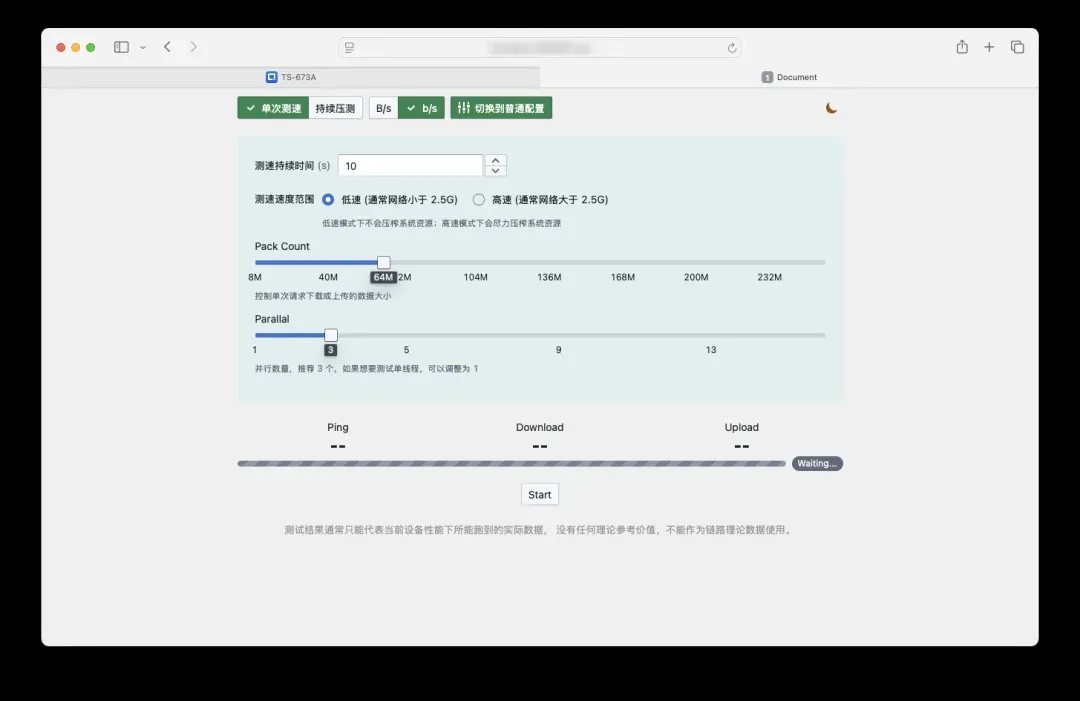Enable 持续压测 continuous stress test mode
The image size is (1080, 701).
pyautogui.click(x=335, y=108)
